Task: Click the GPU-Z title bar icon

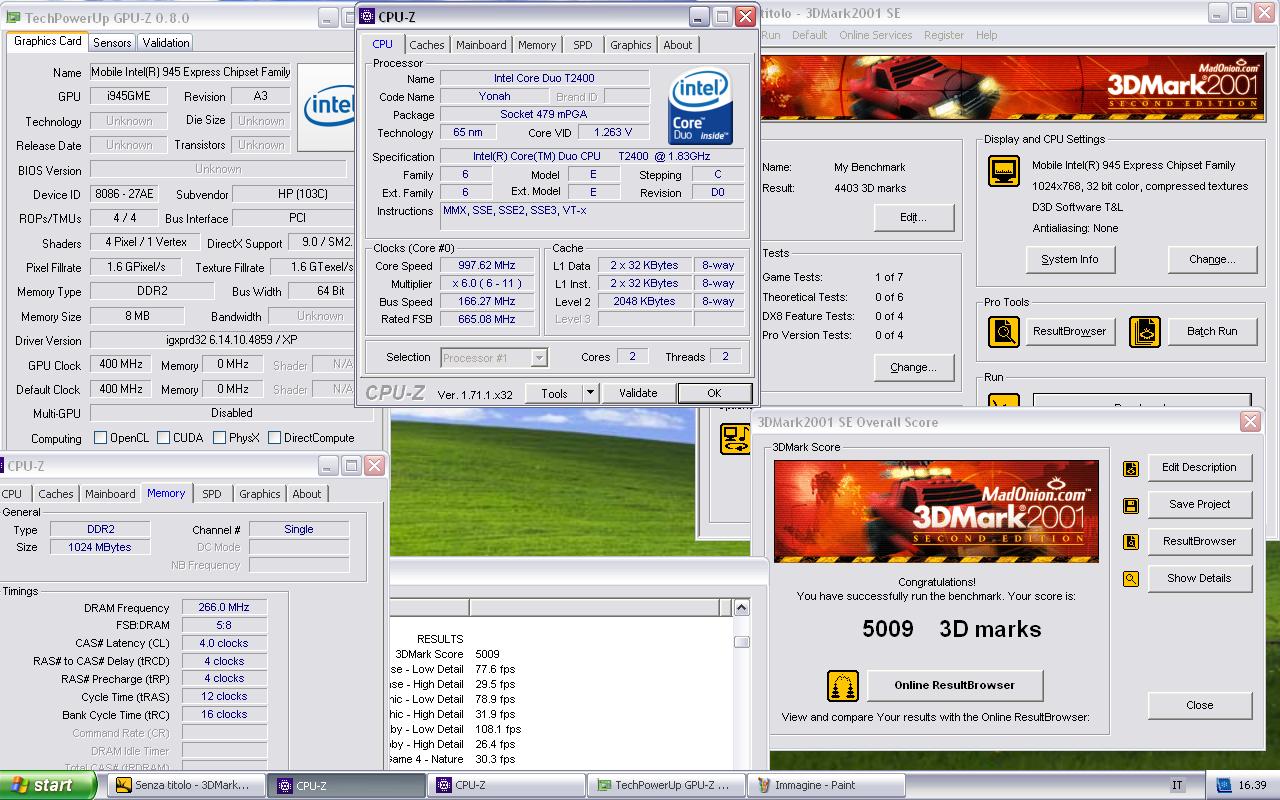Action: pos(11,16)
